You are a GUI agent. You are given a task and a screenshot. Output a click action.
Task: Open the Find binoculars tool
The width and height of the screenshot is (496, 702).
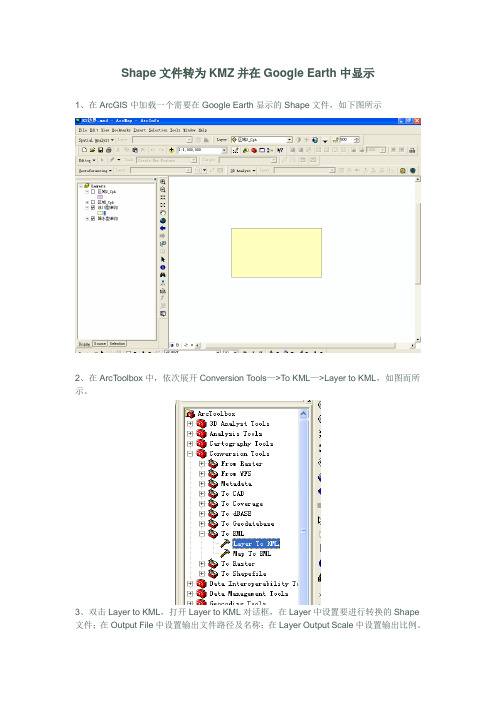163,275
